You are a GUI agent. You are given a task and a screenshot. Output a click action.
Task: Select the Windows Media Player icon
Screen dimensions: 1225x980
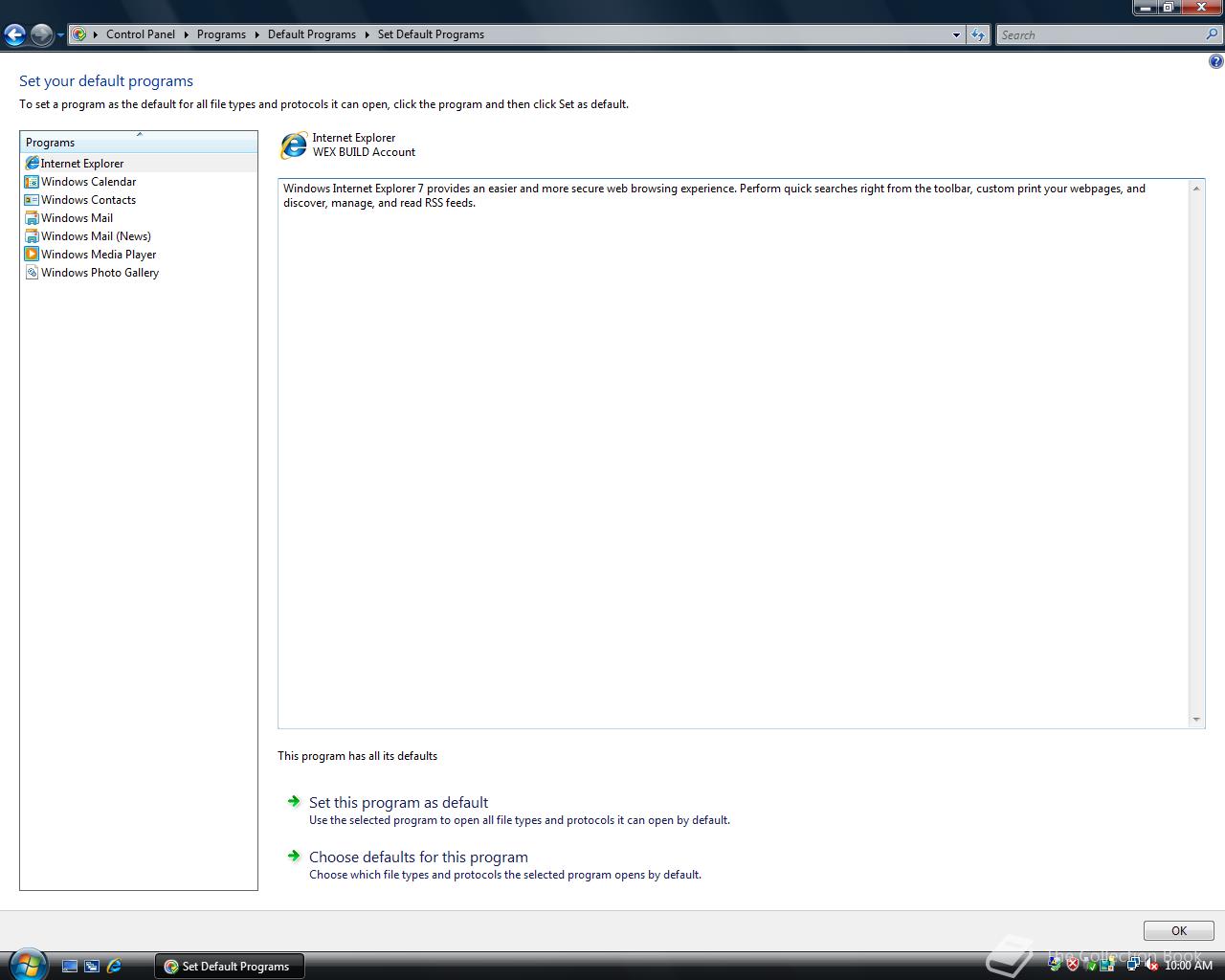pyautogui.click(x=32, y=255)
